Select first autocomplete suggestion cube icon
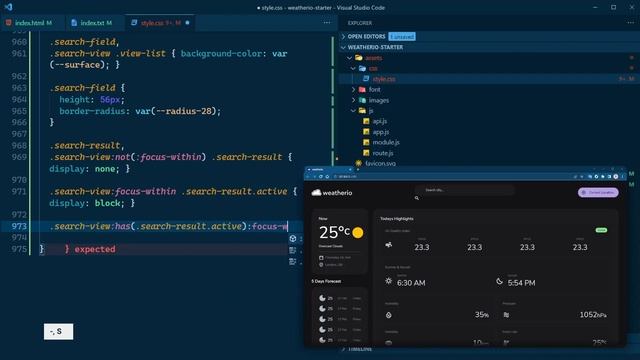 click(293, 239)
